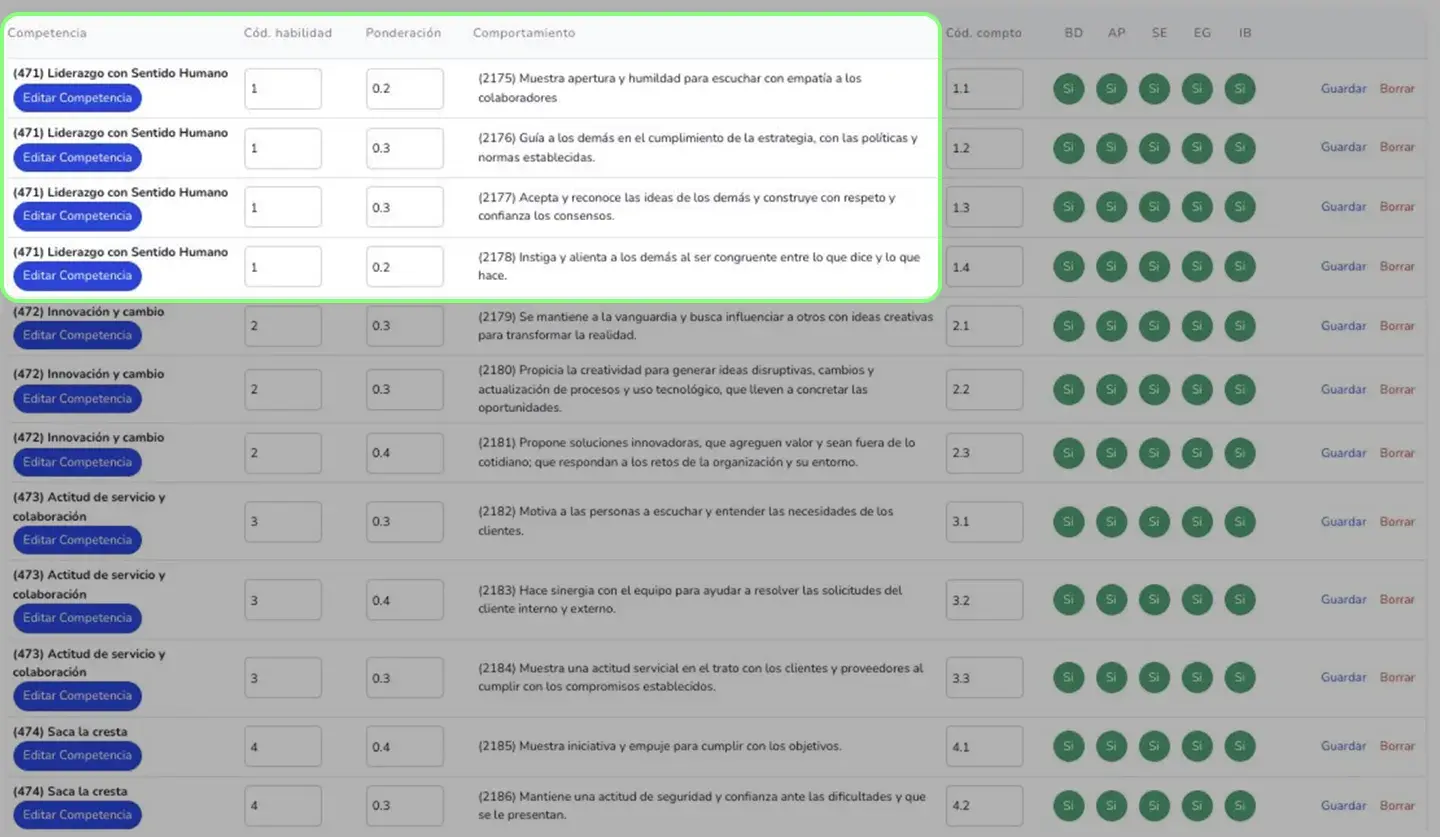Click Editar Competencia for behavior 2177
This screenshot has width=1440, height=837.
(77, 216)
